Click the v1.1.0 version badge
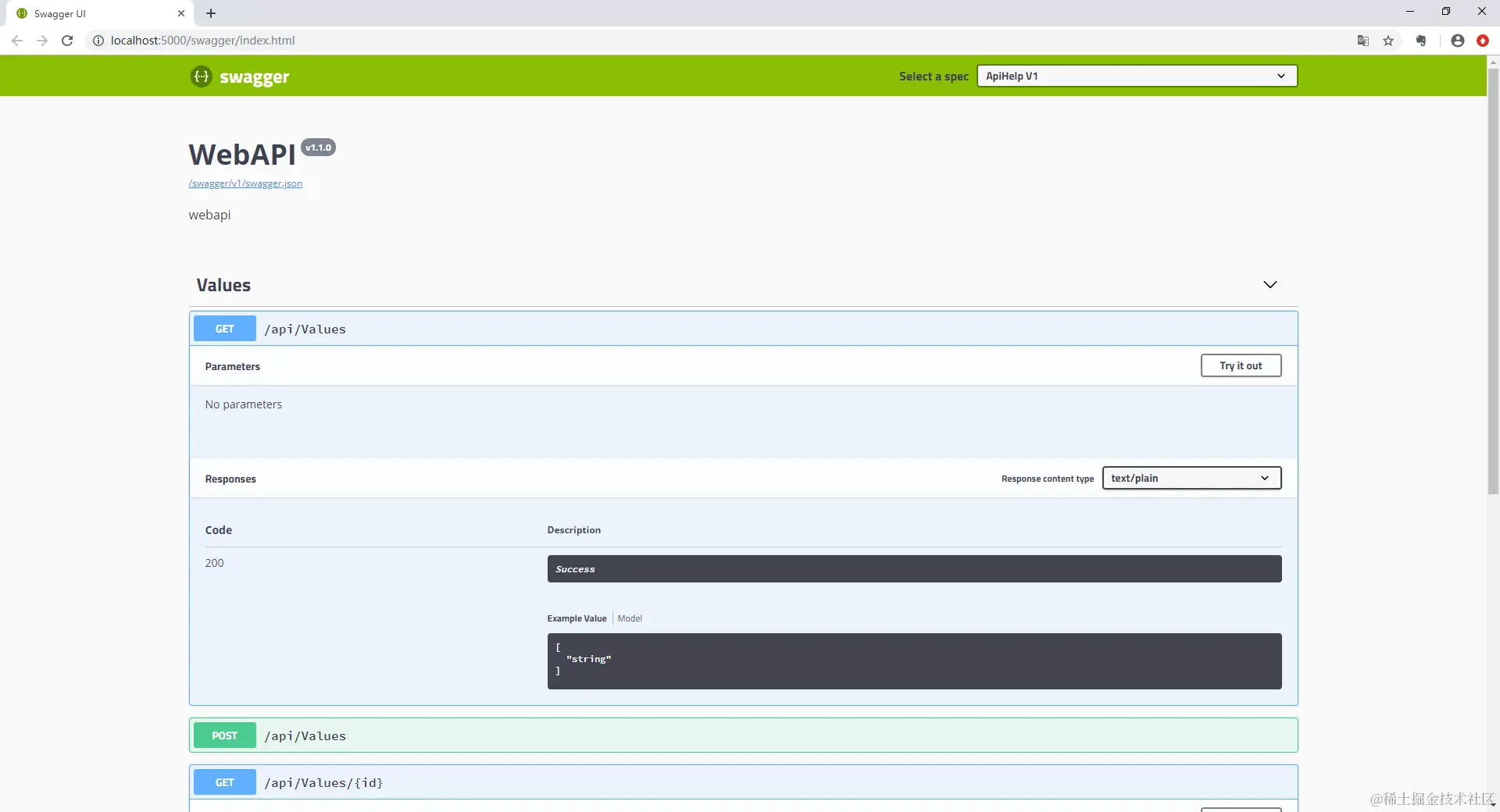This screenshot has width=1500, height=812. (x=318, y=148)
